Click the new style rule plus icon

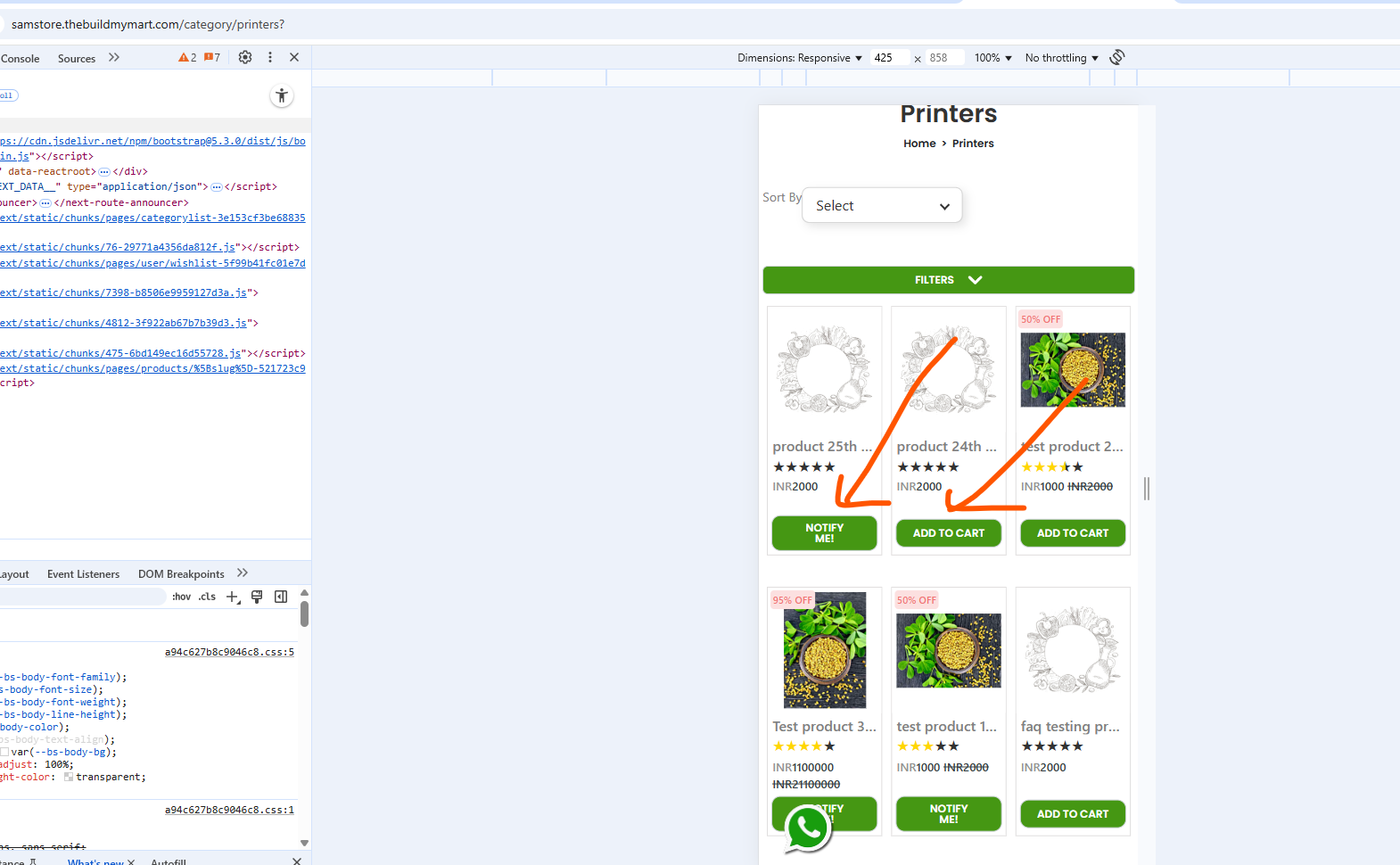(233, 597)
